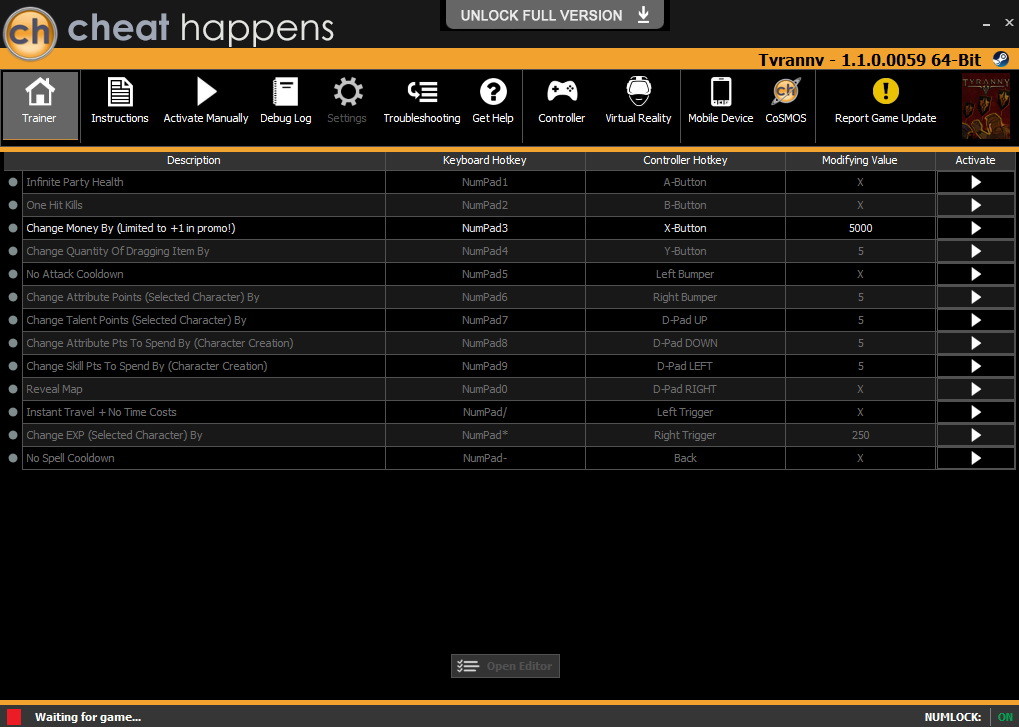Activate Infinite Party Health cheat
The image size is (1019, 727).
[975, 183]
